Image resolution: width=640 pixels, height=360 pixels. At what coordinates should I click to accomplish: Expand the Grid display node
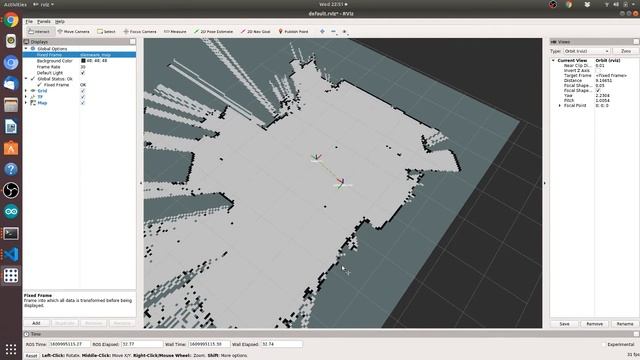[27, 91]
